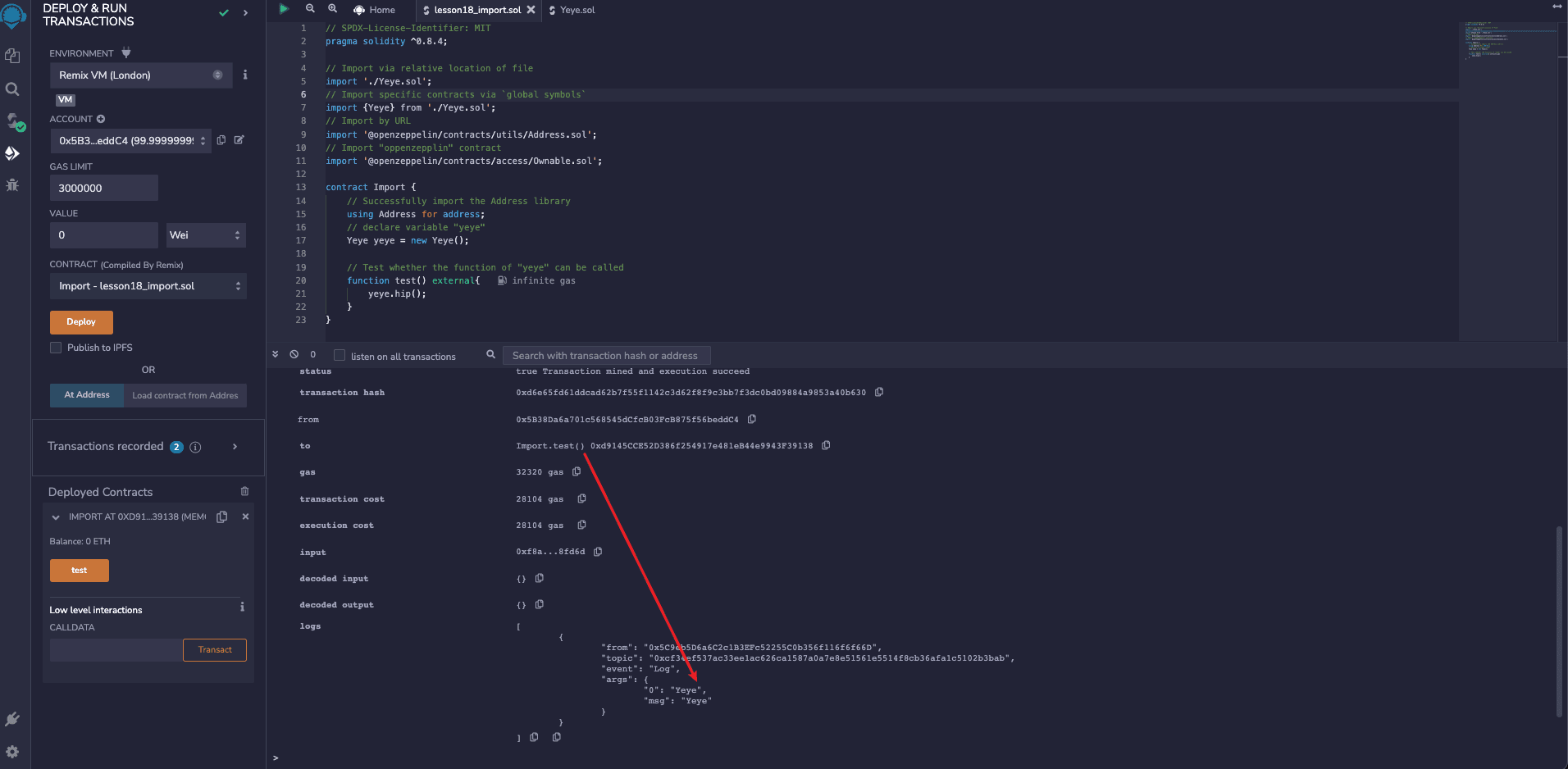Click the Gas Limit input field
1568x769 pixels.
tap(103, 189)
